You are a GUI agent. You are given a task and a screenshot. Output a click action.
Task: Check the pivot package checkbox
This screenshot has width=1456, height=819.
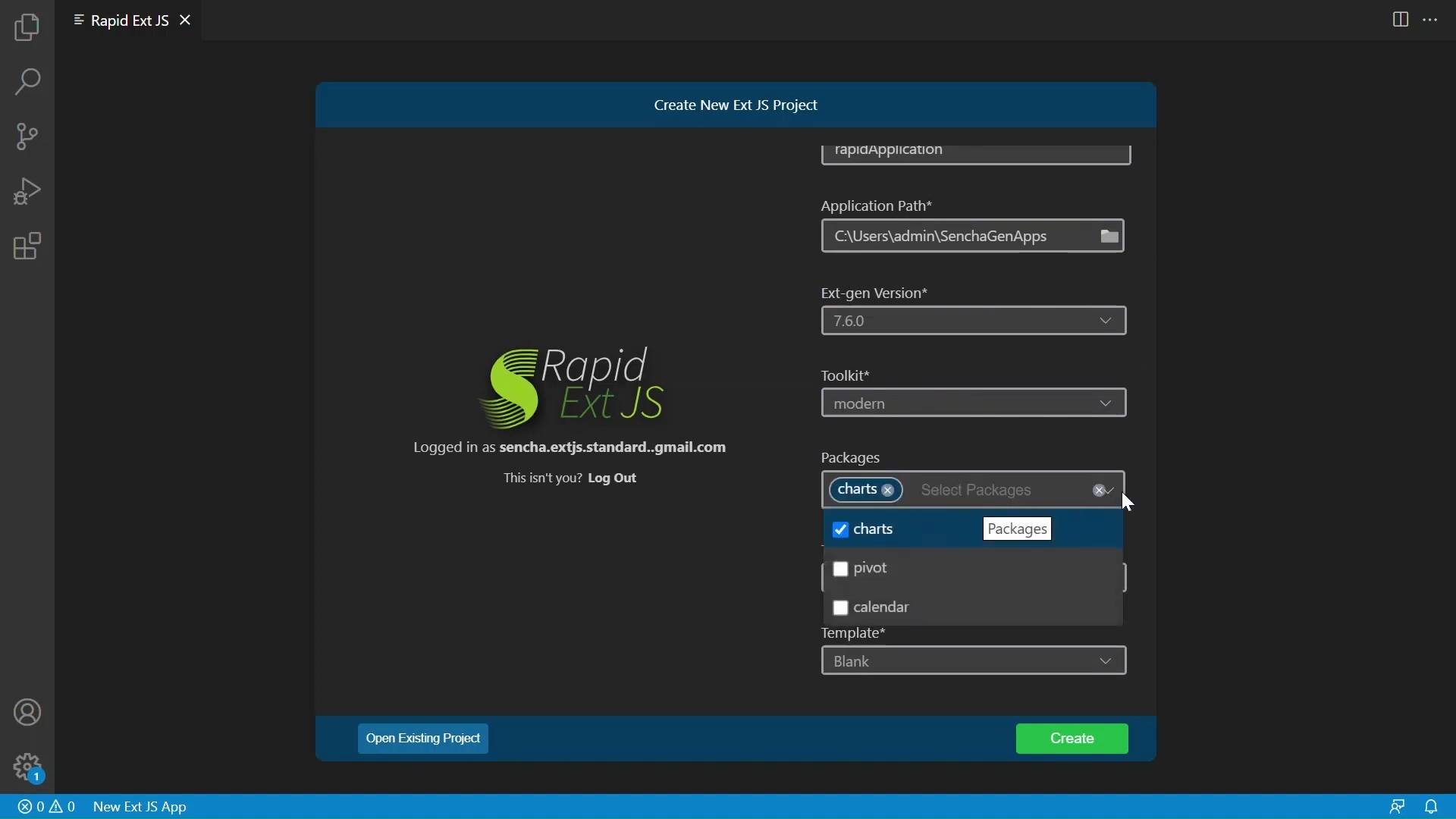[x=840, y=570]
